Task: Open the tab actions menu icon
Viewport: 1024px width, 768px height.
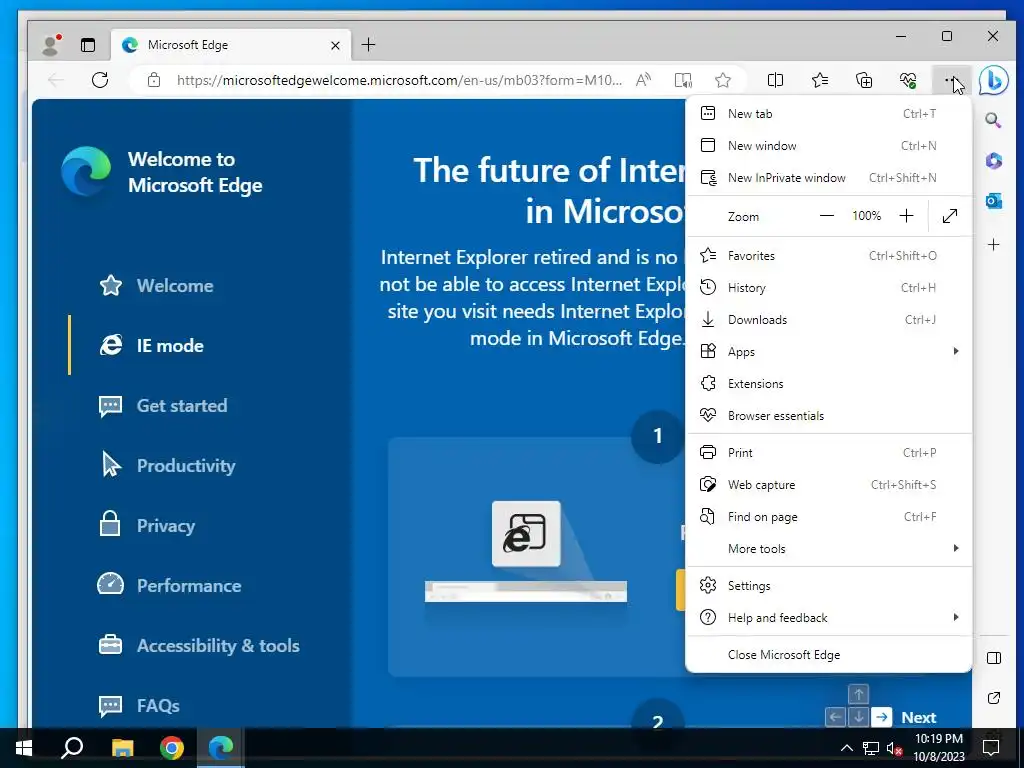Action: point(88,44)
